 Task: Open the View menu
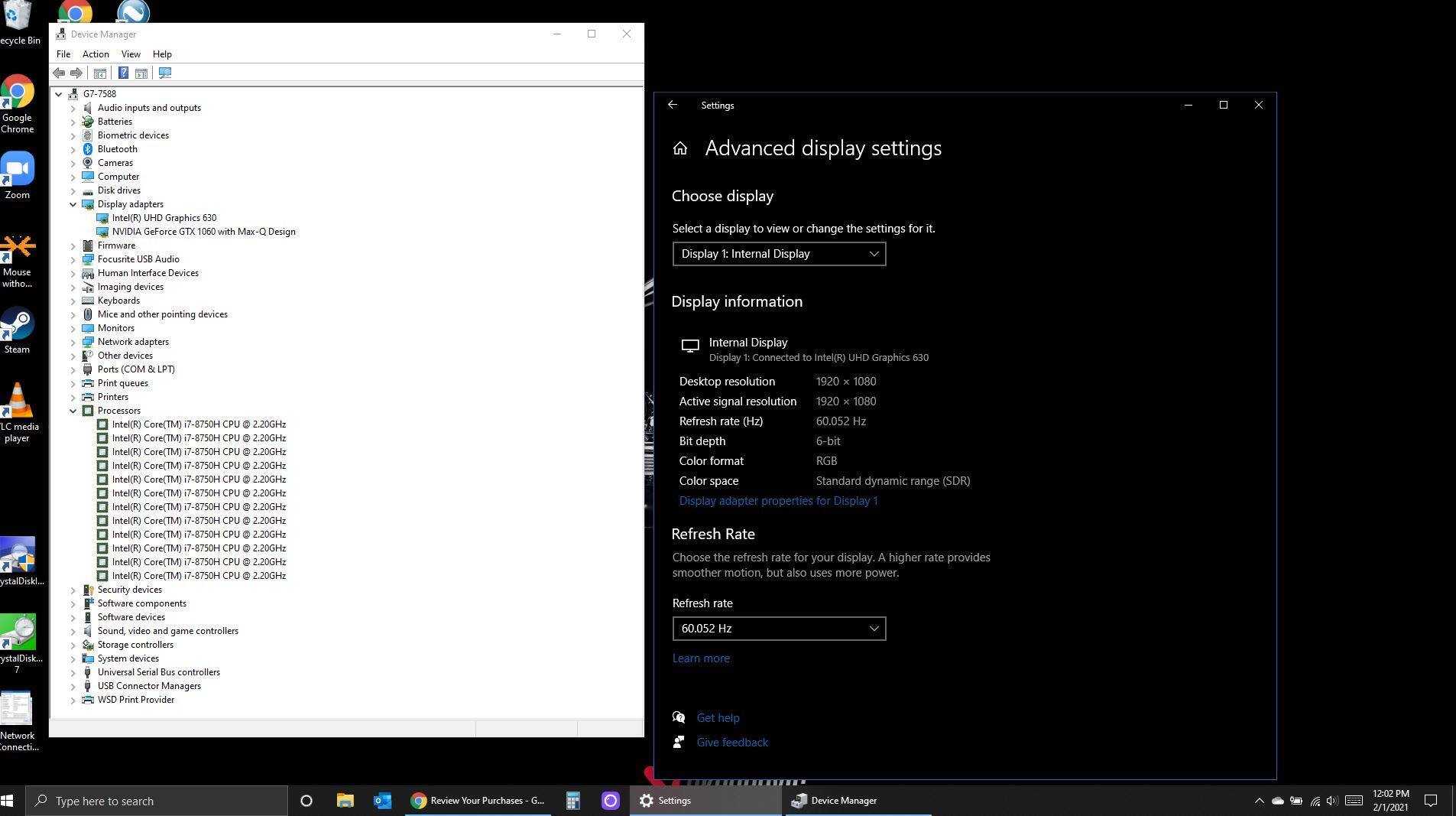click(x=131, y=54)
